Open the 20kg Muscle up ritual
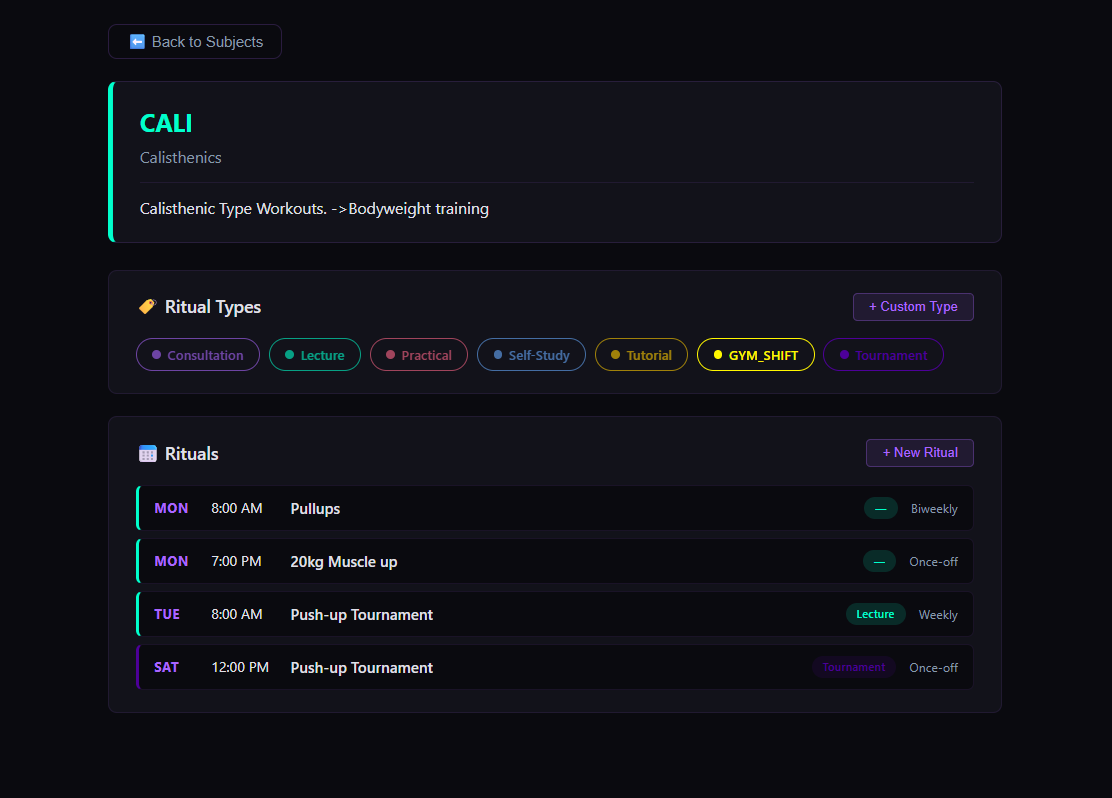Screen dimensions: 1112x798 (555, 562)
